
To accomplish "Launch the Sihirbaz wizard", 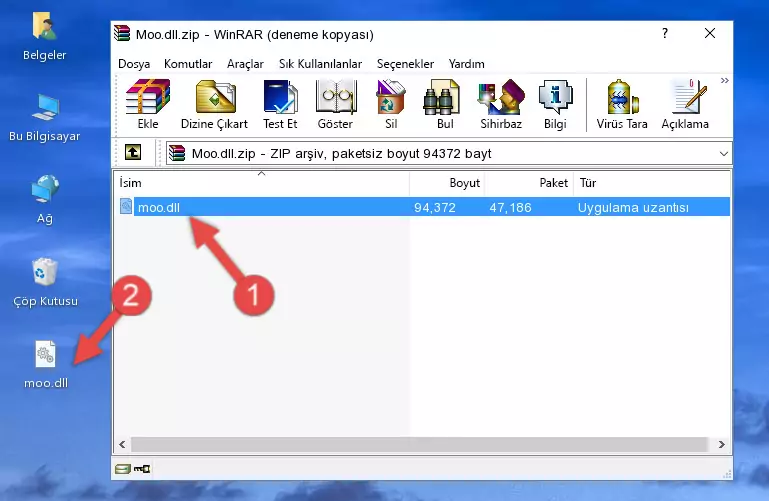I will (x=501, y=104).
